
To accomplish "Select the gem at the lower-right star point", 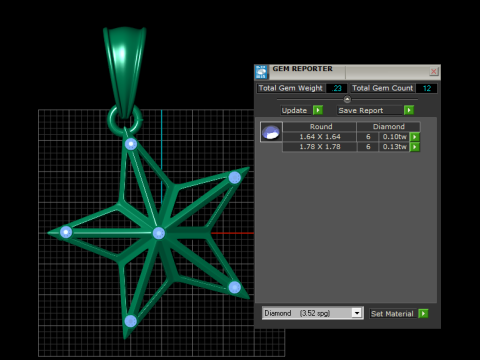I will (235, 287).
